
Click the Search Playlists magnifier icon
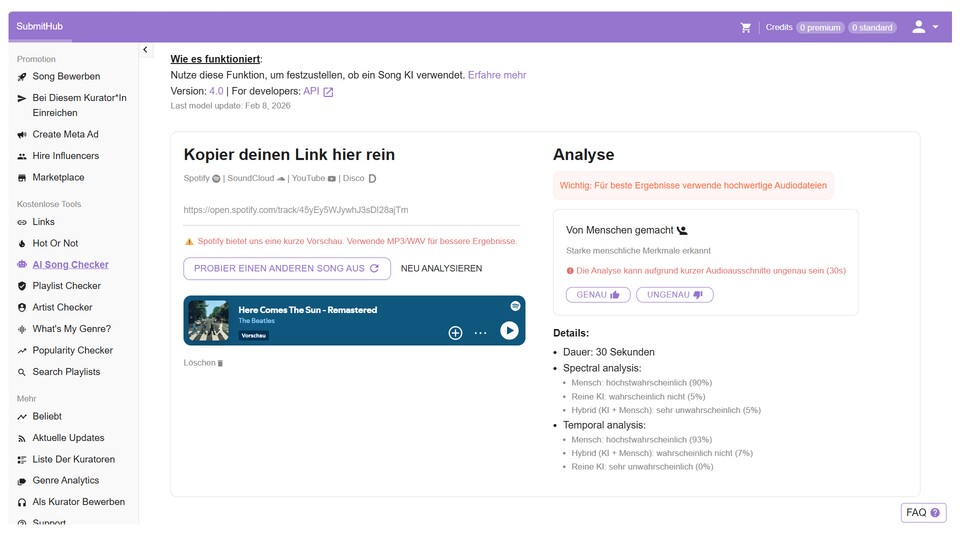(x=22, y=372)
